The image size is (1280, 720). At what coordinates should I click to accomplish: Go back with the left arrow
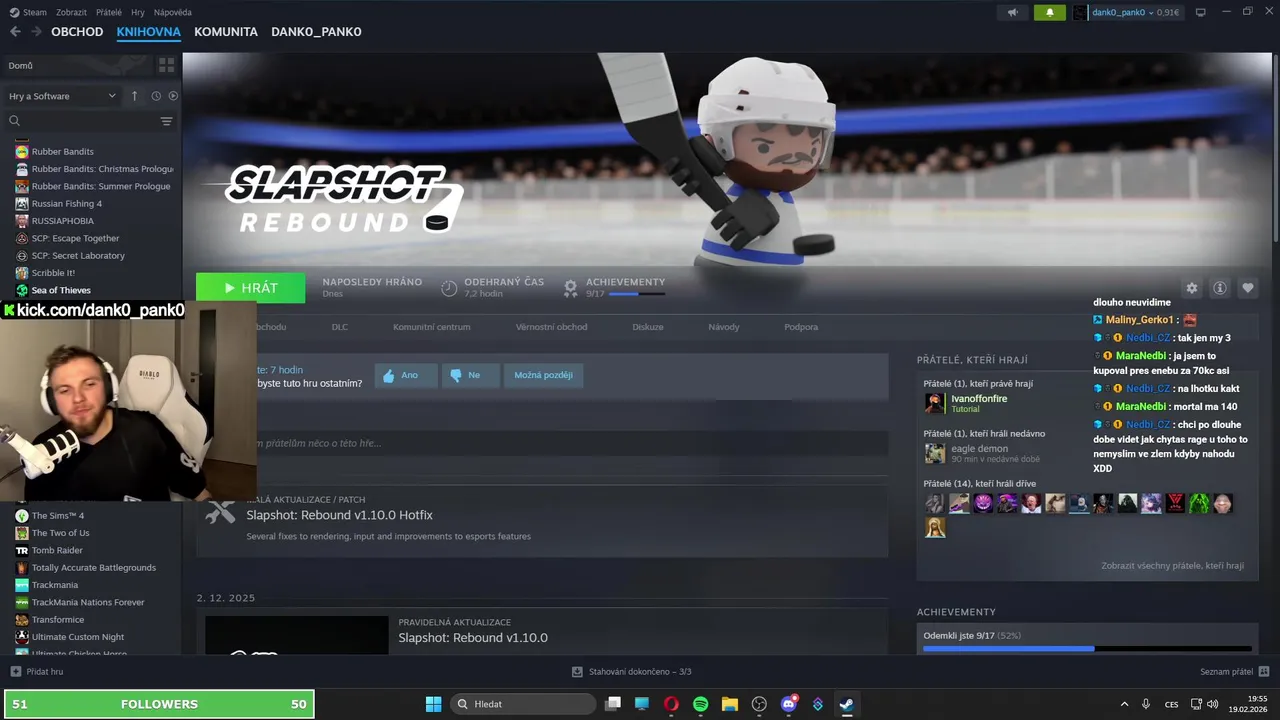tap(15, 32)
